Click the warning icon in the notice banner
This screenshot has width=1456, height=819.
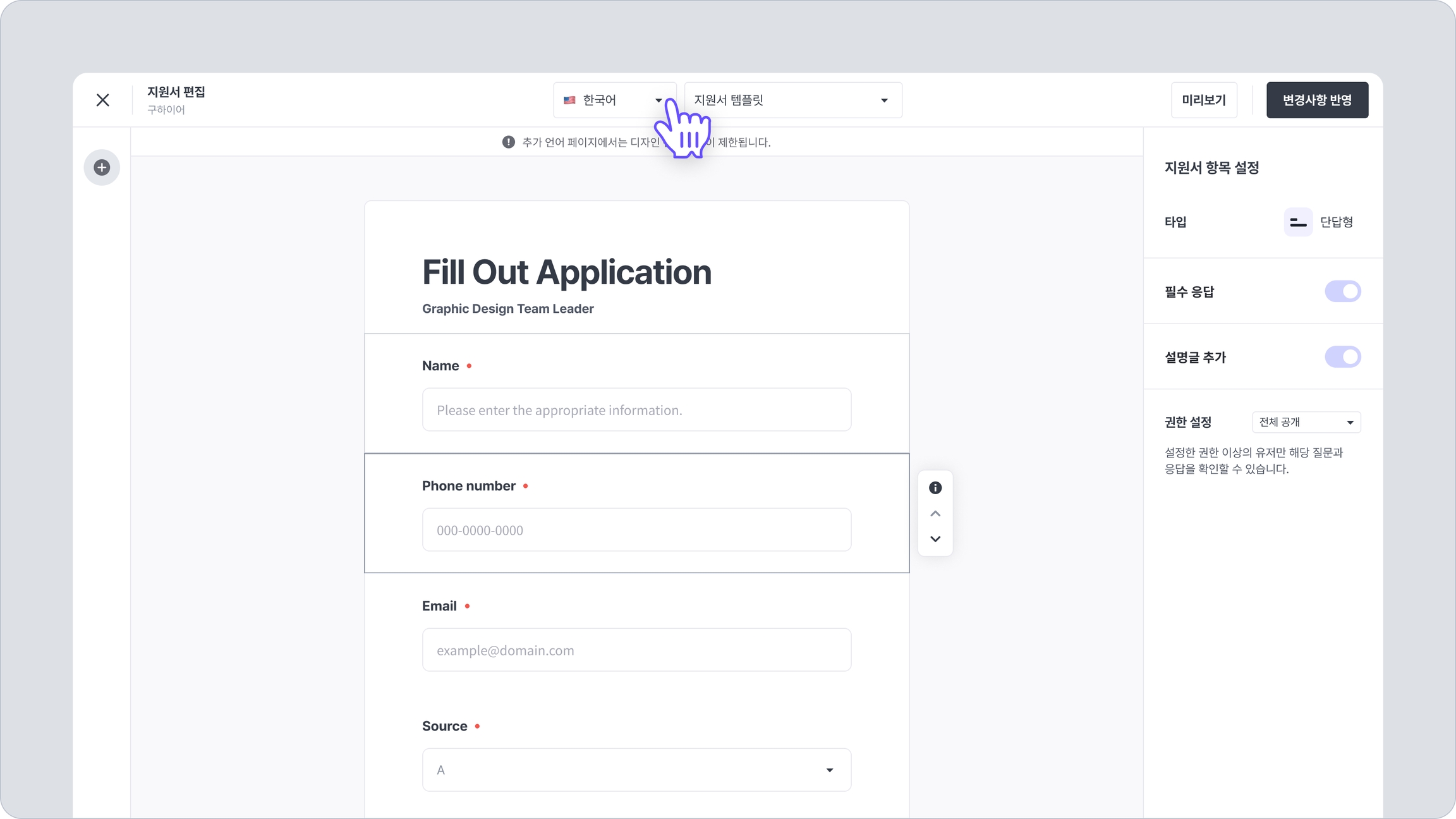(508, 142)
